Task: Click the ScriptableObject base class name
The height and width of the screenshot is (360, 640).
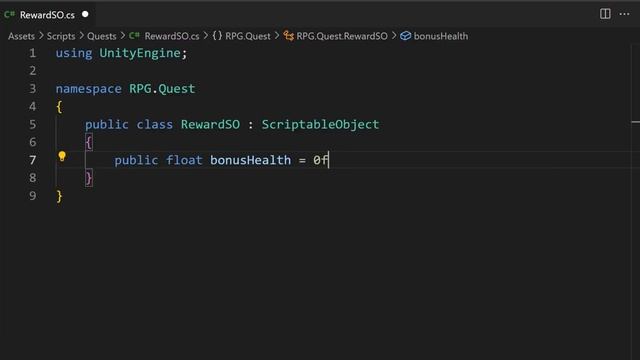Action: (x=320, y=124)
